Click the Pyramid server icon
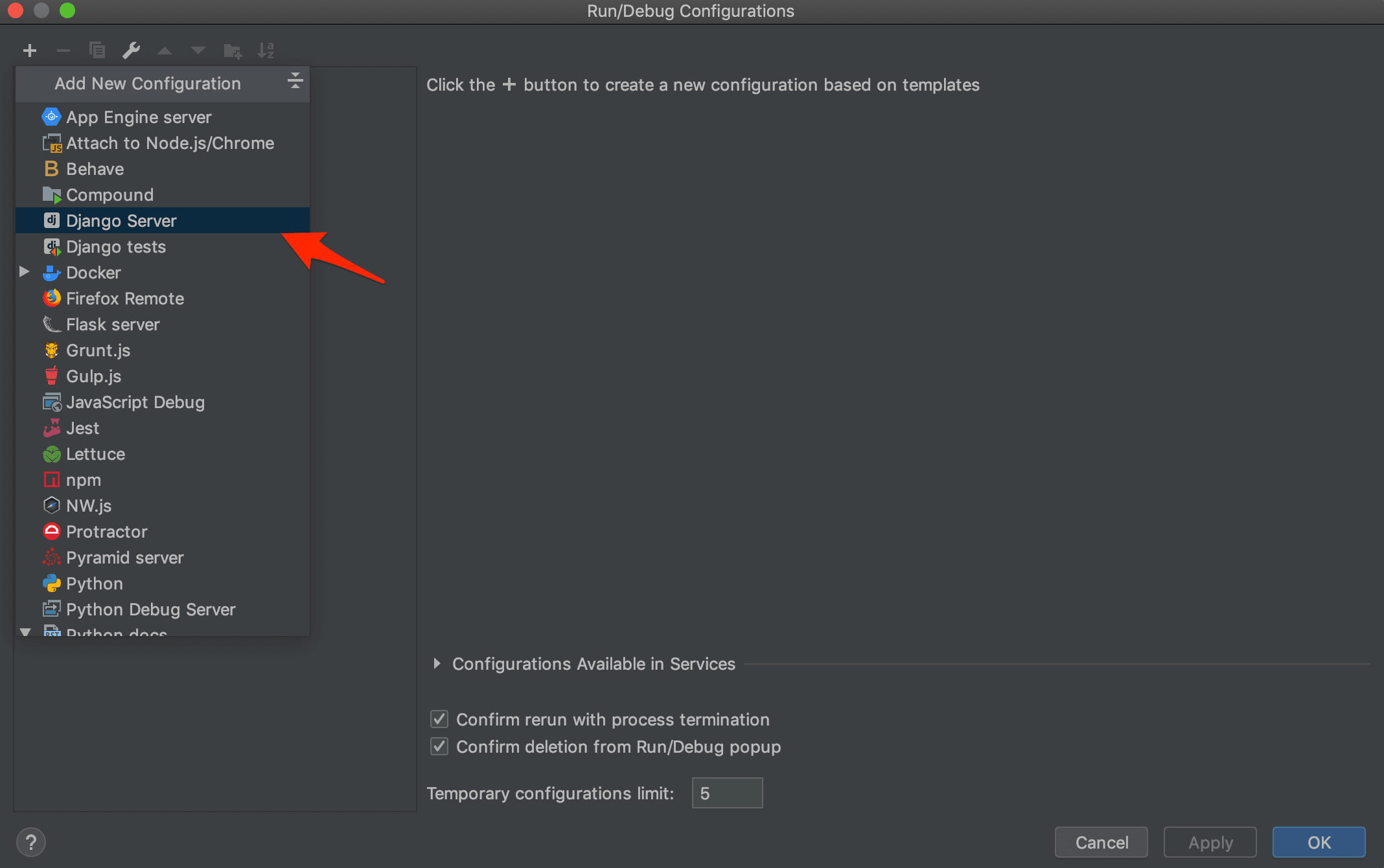The height and width of the screenshot is (868, 1384). 51,558
